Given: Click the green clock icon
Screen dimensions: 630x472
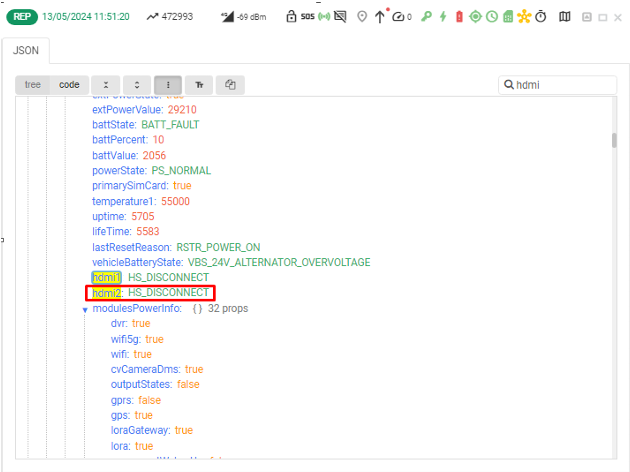Looking at the screenshot, I should point(491,17).
